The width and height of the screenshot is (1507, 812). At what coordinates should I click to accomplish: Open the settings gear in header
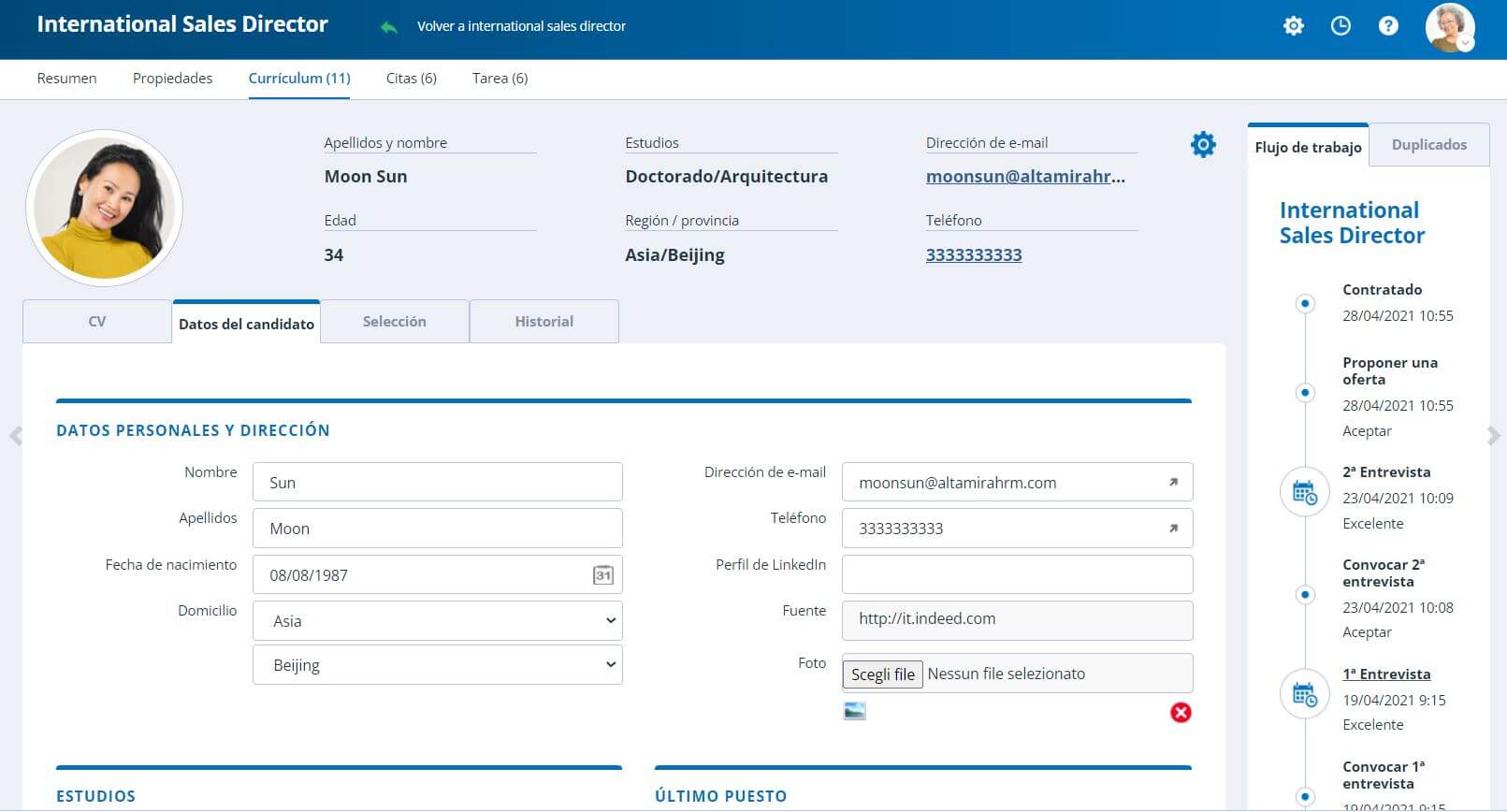coord(1293,26)
